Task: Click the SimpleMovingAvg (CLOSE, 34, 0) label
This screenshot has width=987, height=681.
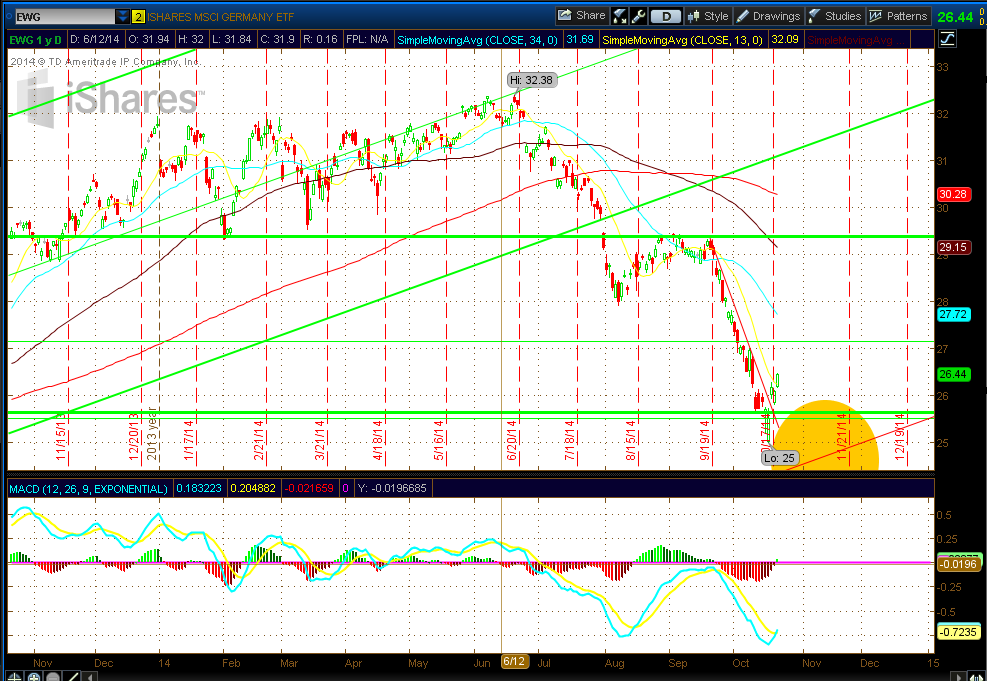Action: click(x=477, y=40)
